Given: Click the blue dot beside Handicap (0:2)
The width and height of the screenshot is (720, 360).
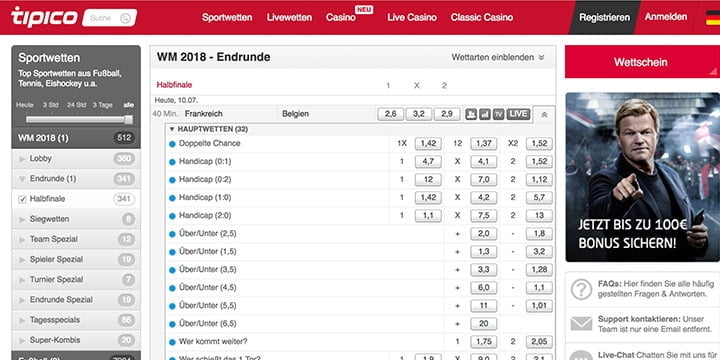Looking at the screenshot, I should pos(172,180).
